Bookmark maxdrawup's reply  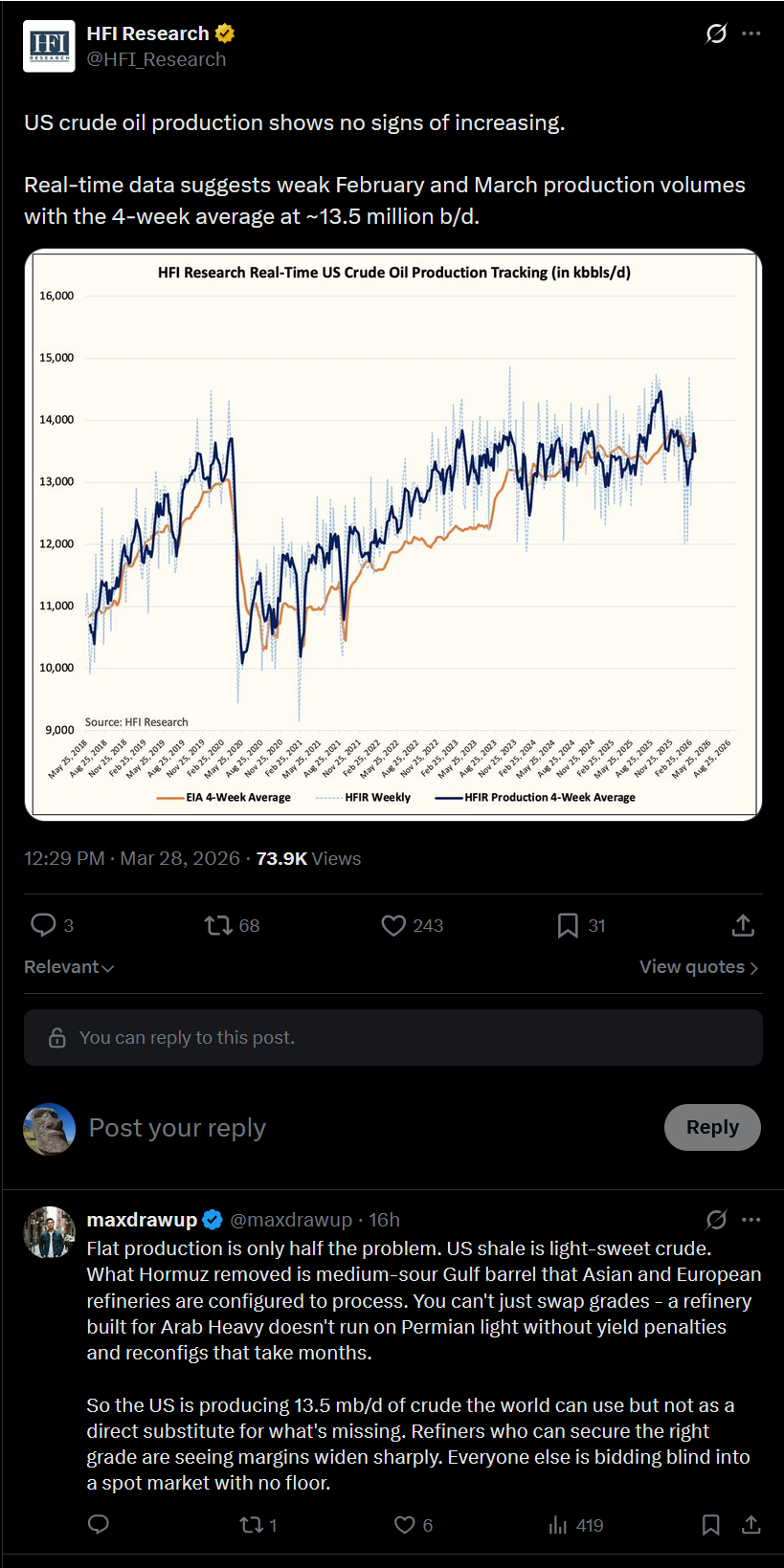point(710,1525)
